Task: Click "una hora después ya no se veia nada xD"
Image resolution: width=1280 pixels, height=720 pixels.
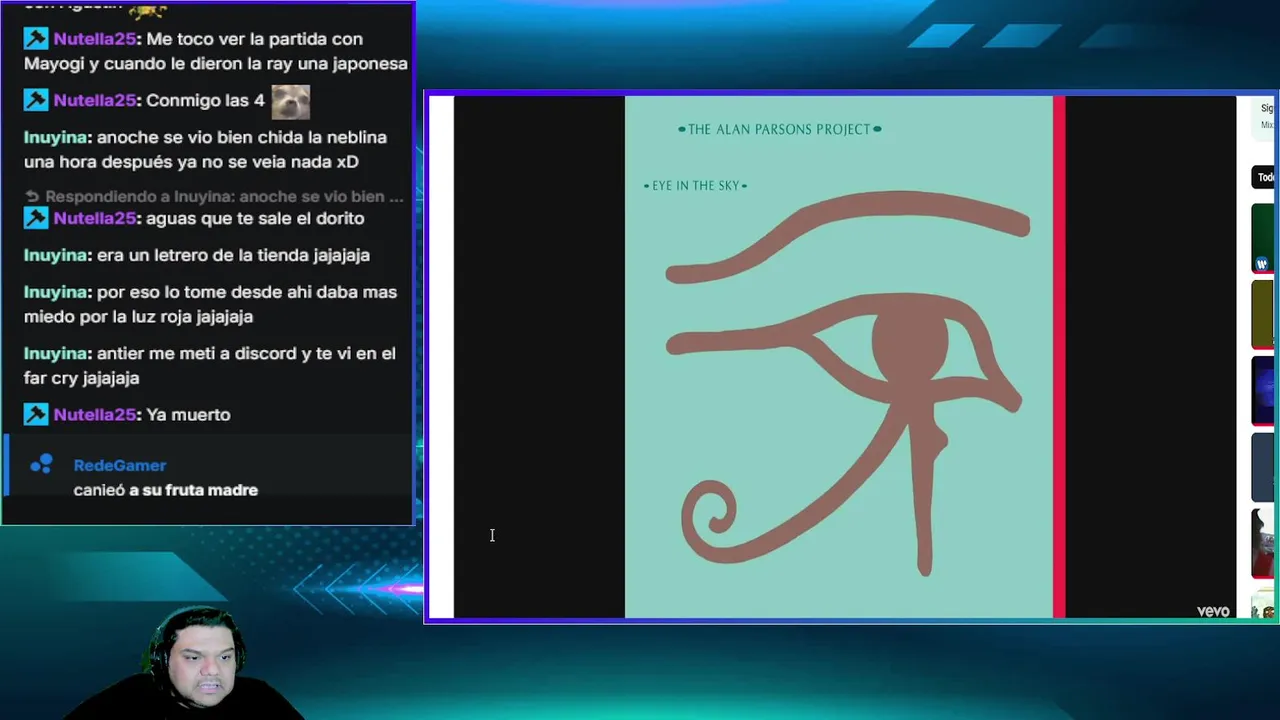Action: pos(191,161)
